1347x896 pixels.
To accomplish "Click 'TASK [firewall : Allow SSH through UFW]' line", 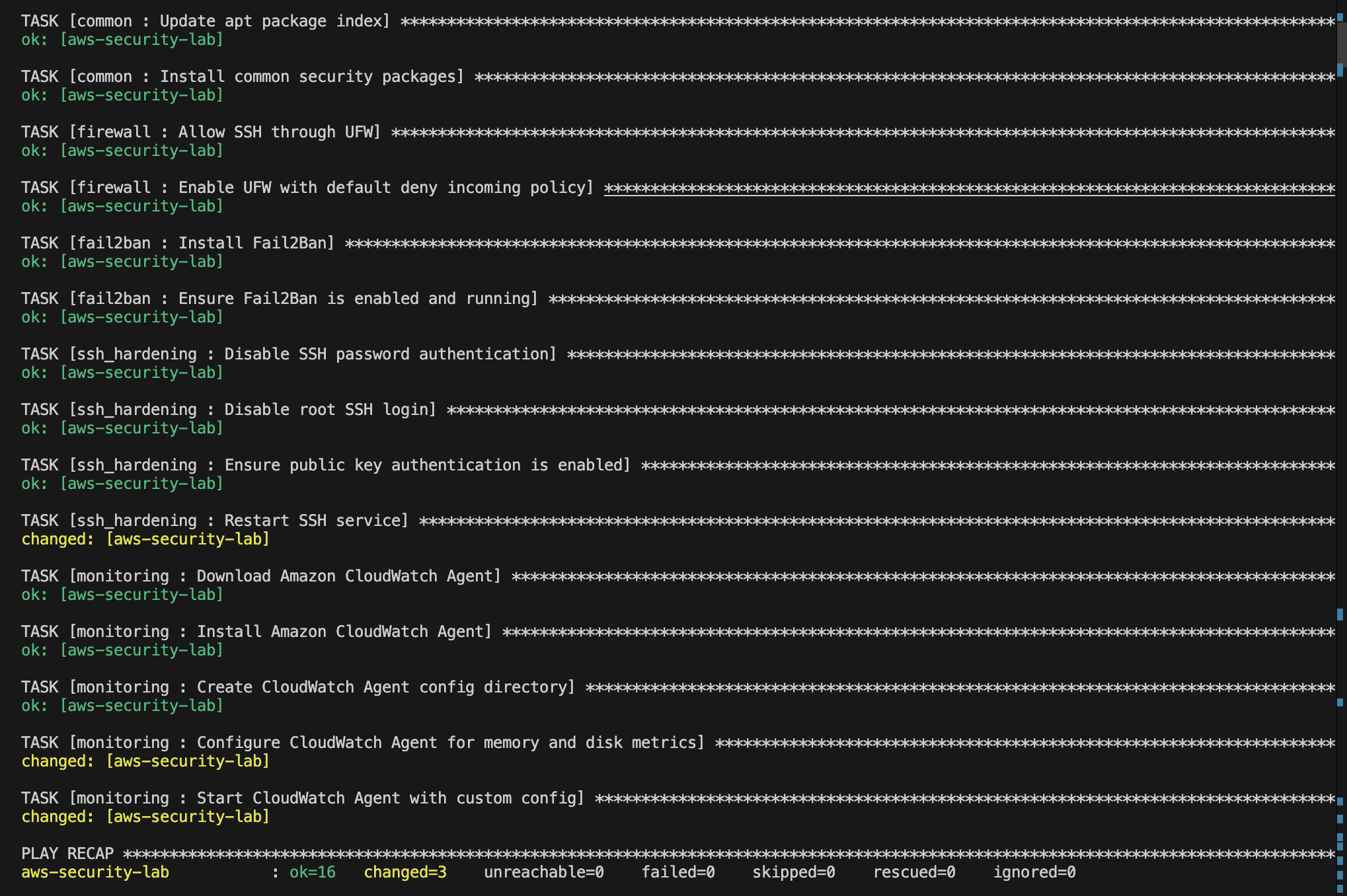I will (678, 132).
